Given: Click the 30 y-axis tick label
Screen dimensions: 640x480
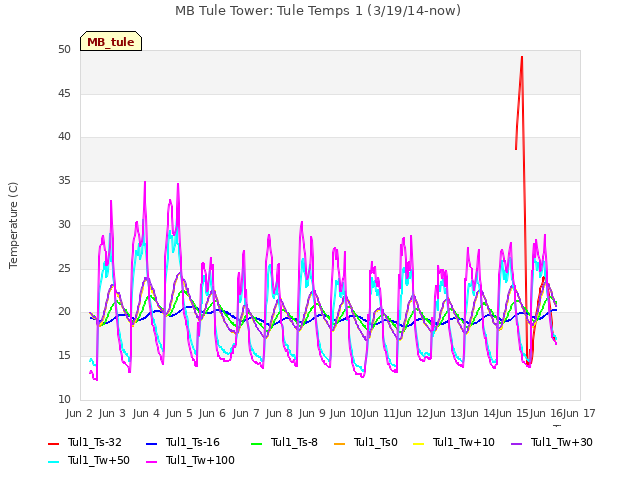Looking at the screenshot, I should [x=64, y=224].
